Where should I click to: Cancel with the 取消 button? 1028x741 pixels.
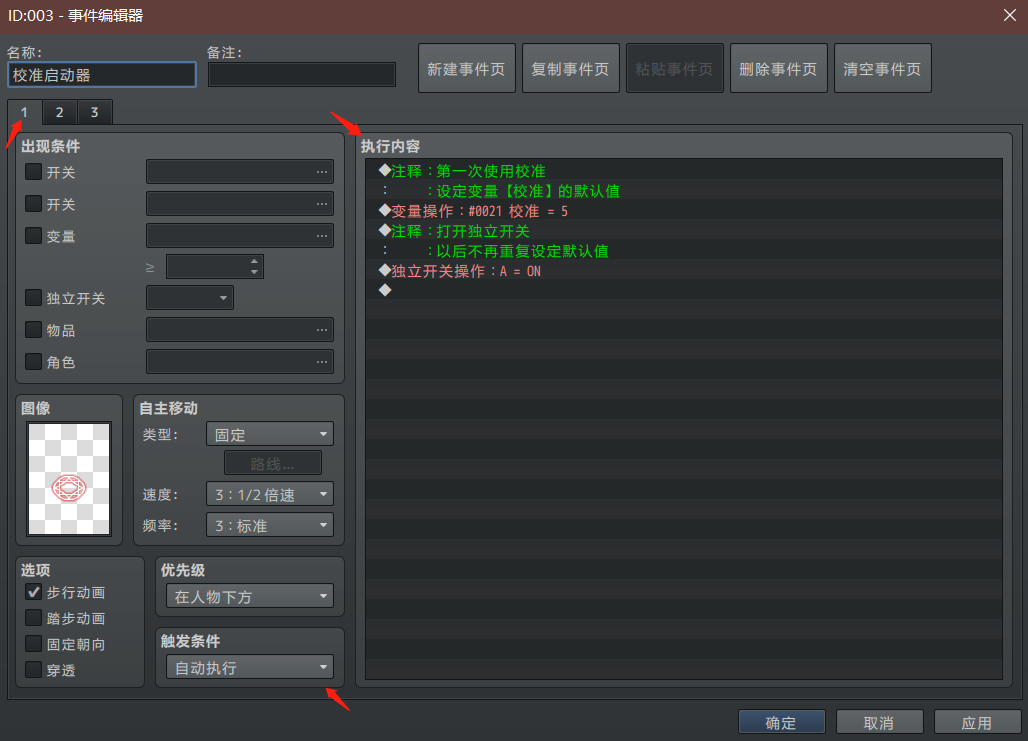[x=879, y=723]
